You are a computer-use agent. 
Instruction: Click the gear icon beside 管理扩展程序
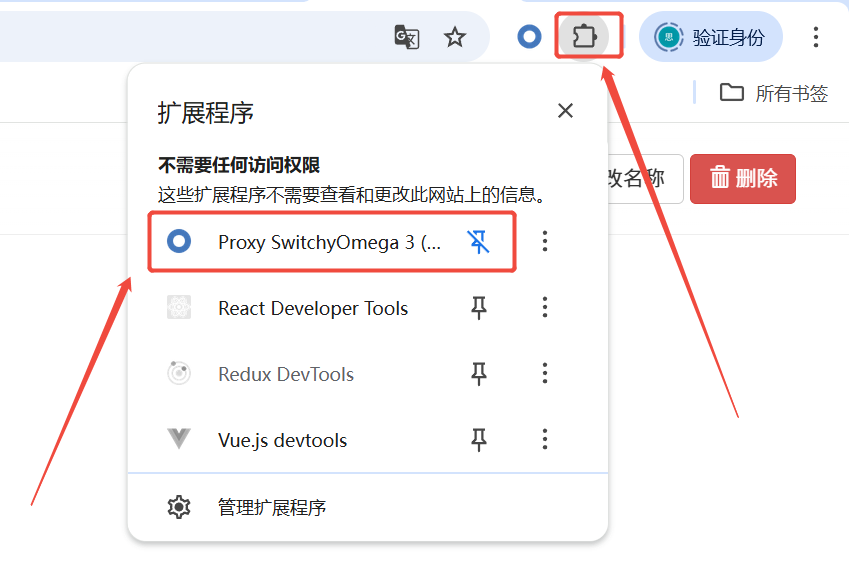[179, 507]
